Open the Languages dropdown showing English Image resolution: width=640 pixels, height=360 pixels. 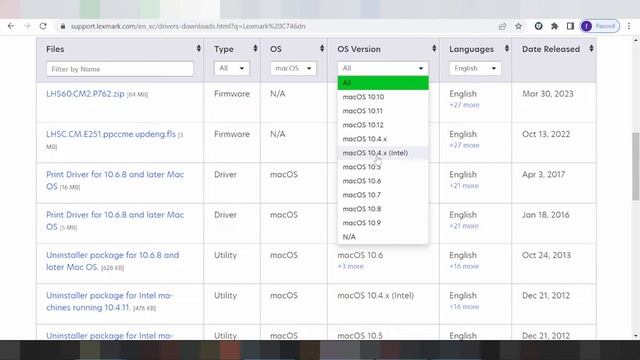coord(475,68)
